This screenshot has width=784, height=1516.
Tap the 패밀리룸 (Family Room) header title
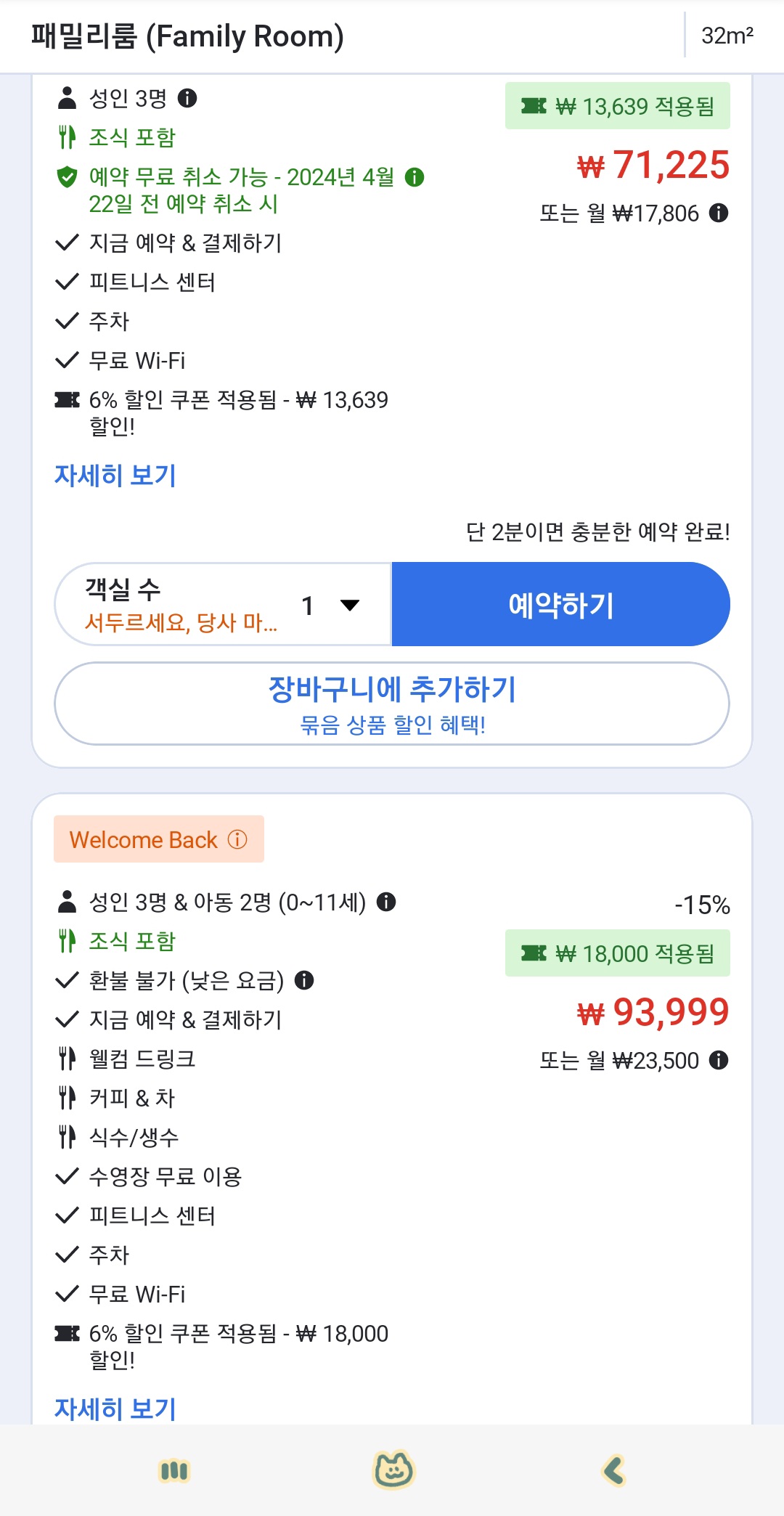[187, 36]
